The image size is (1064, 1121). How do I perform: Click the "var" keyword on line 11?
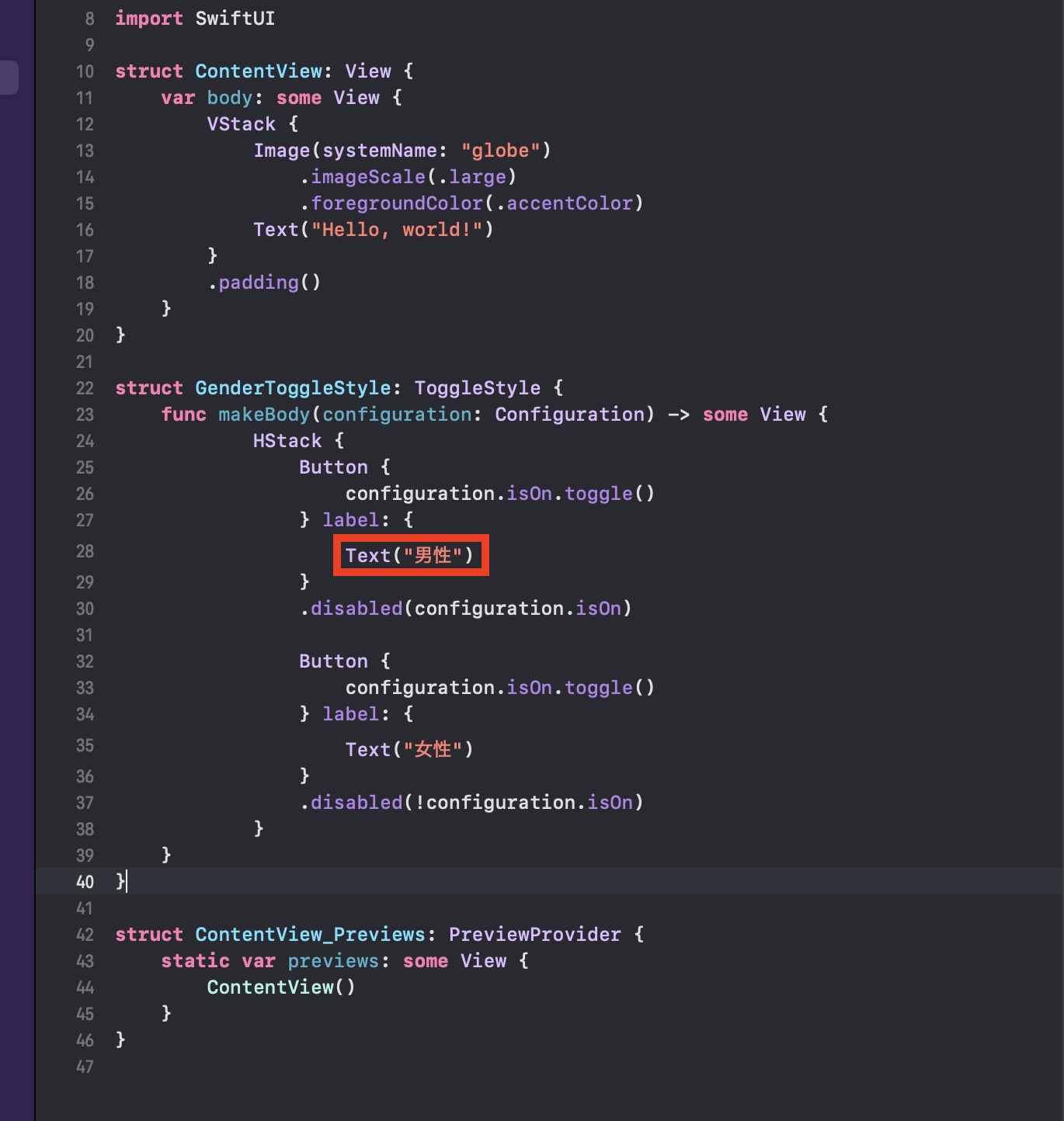point(178,98)
